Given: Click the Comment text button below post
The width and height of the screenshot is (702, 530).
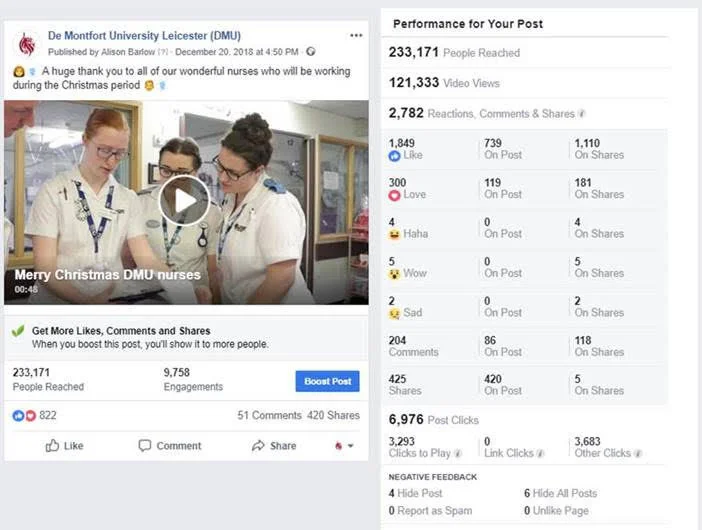Looking at the screenshot, I should pyautogui.click(x=179, y=446).
